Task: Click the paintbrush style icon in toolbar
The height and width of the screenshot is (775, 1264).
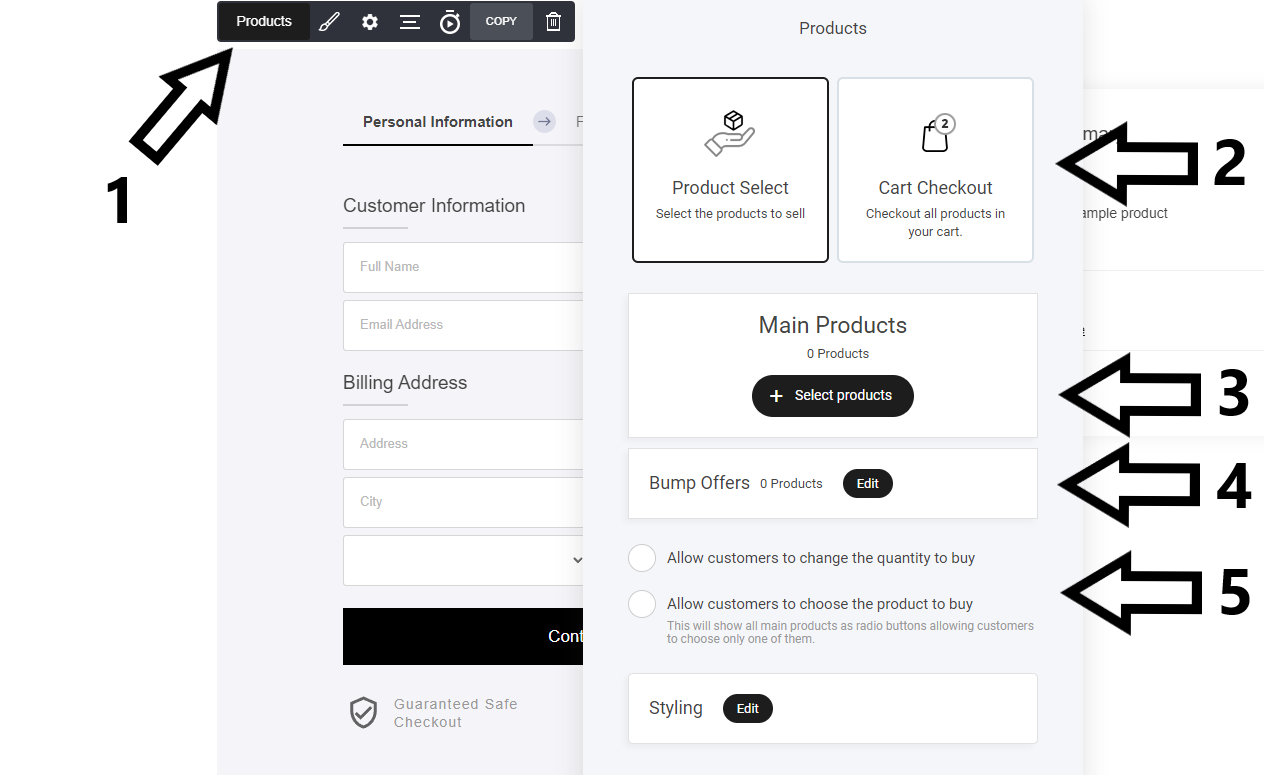Action: point(329,22)
